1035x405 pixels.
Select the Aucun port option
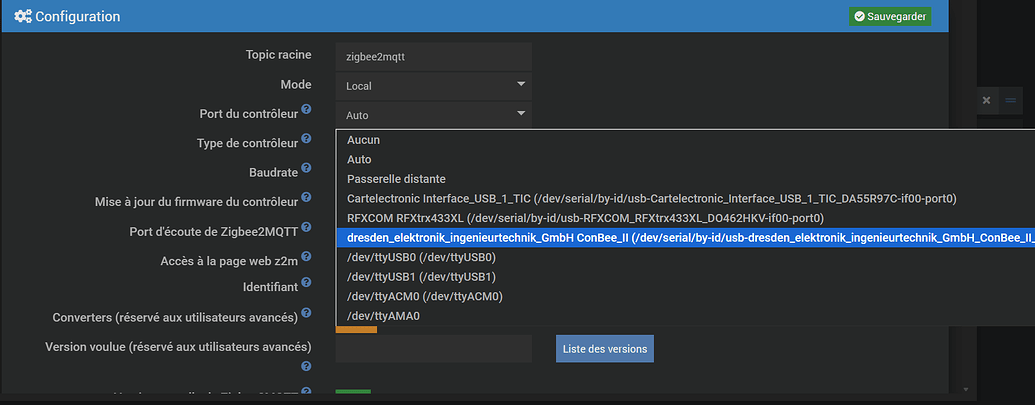[x=364, y=140]
